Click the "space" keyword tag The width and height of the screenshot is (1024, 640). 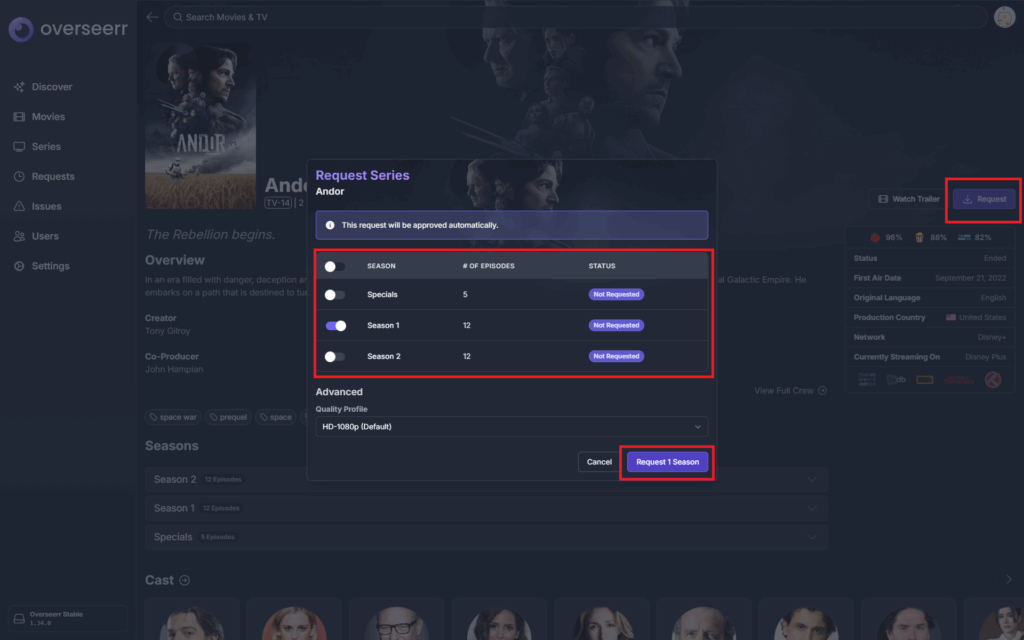pyautogui.click(x=276, y=417)
